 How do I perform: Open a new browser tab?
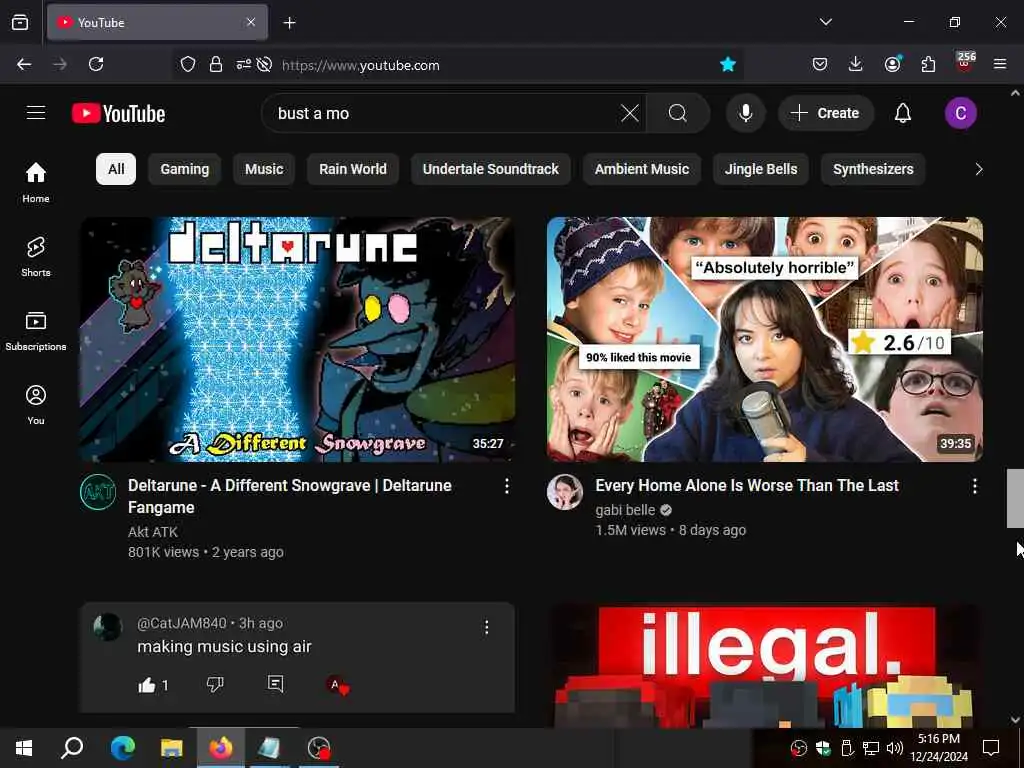pos(289,22)
